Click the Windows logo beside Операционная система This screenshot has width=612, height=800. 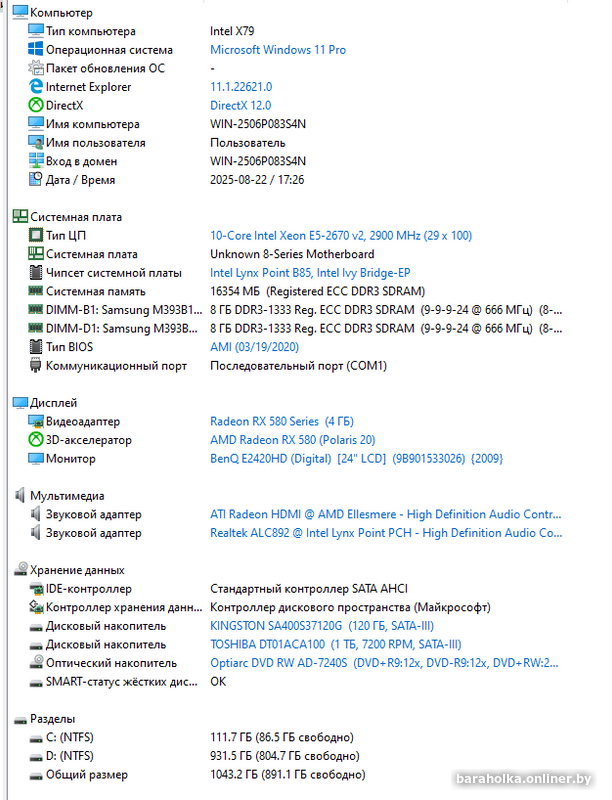point(36,49)
